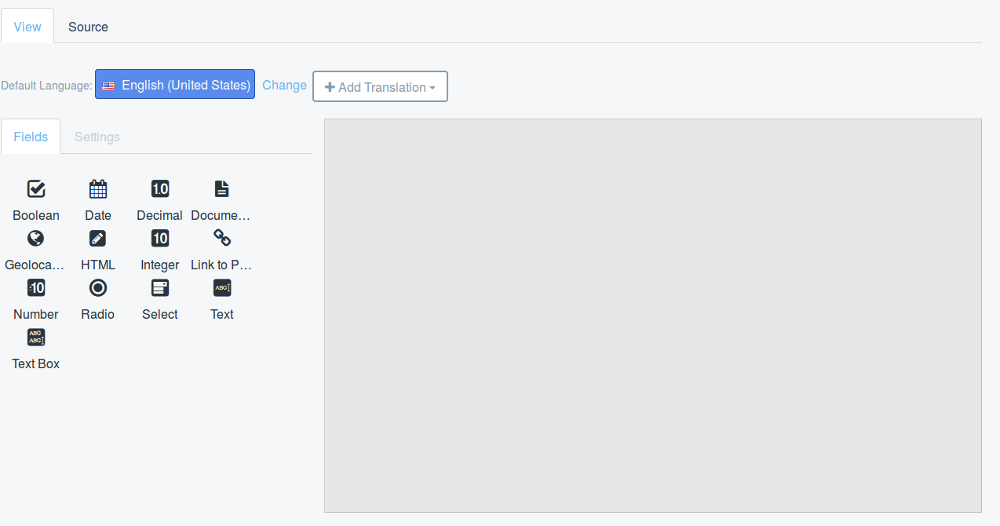Open the Settings tab

[x=97, y=136]
